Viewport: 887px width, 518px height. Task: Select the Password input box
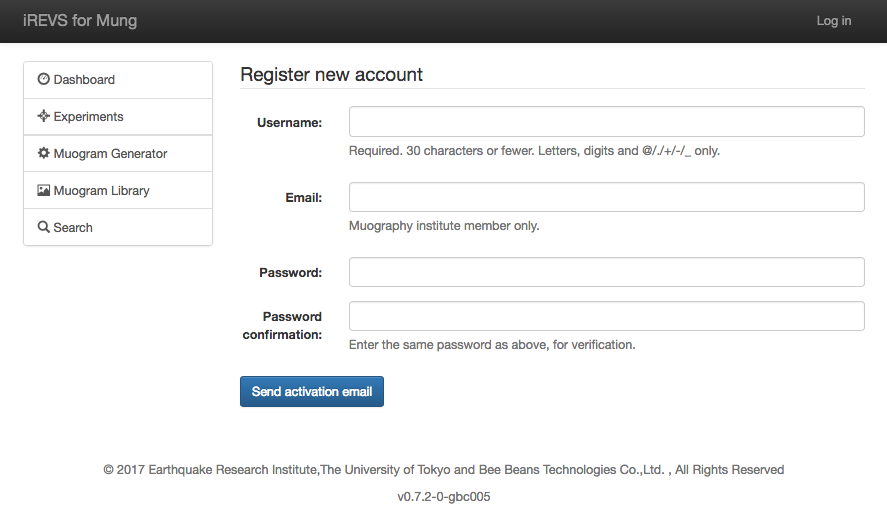[606, 272]
